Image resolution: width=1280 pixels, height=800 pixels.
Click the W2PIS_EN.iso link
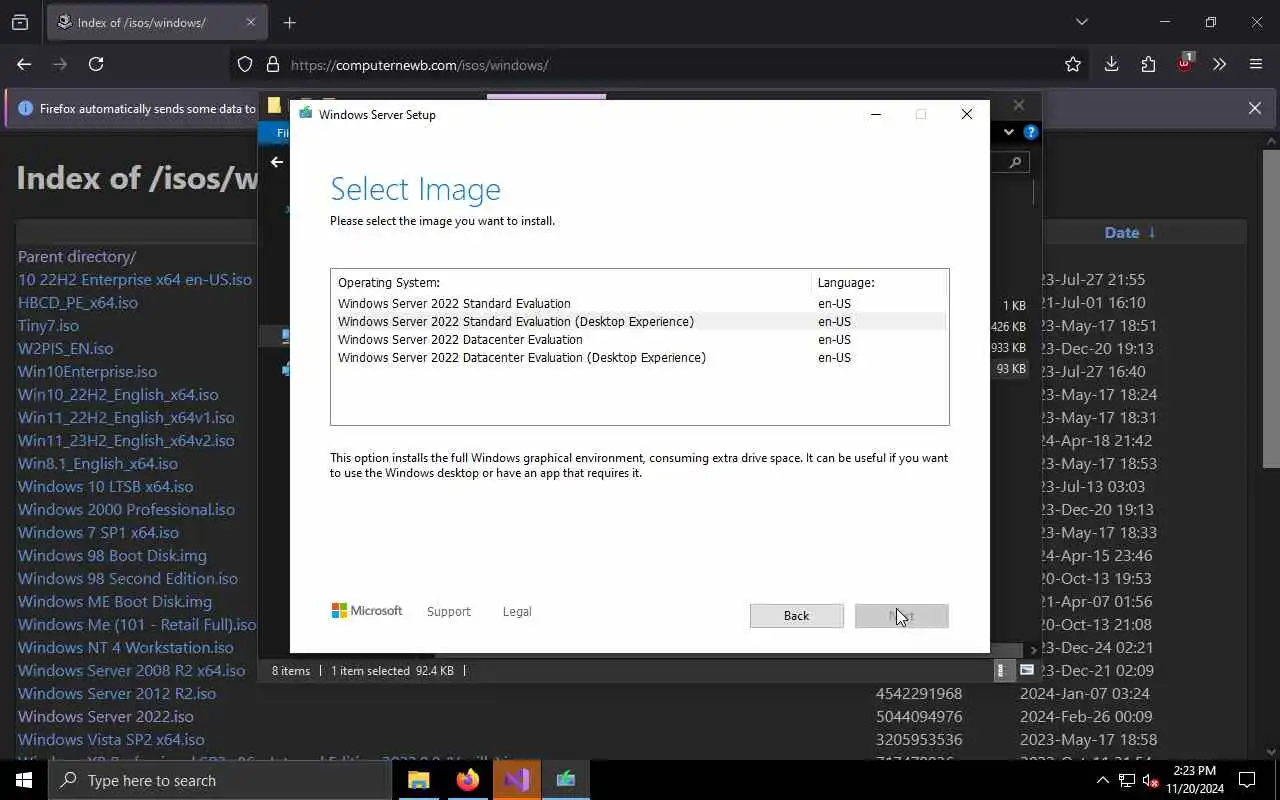pyautogui.click(x=66, y=348)
